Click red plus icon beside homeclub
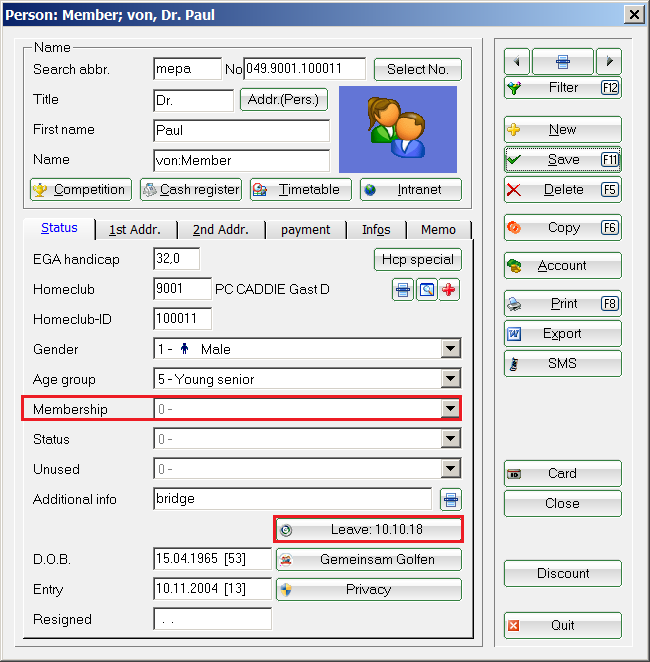Screen dimensions: 650x662 click(x=449, y=290)
